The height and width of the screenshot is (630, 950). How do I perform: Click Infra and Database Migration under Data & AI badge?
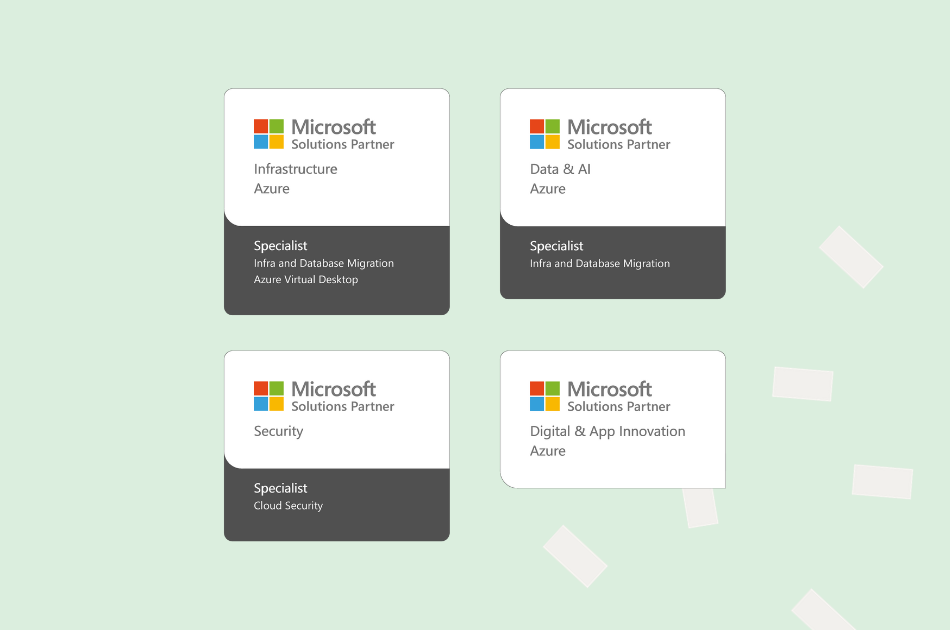tap(599, 263)
